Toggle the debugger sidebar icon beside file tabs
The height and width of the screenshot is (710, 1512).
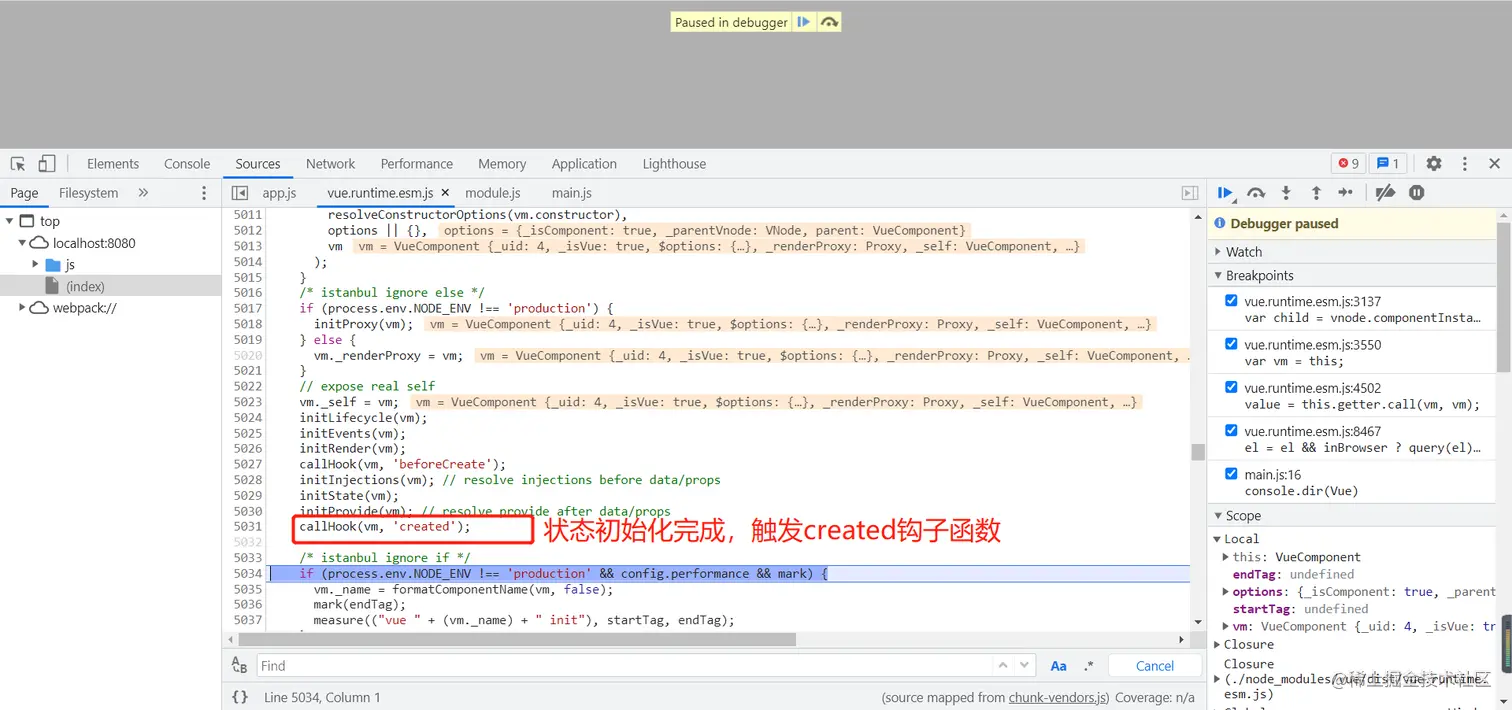tap(1190, 193)
